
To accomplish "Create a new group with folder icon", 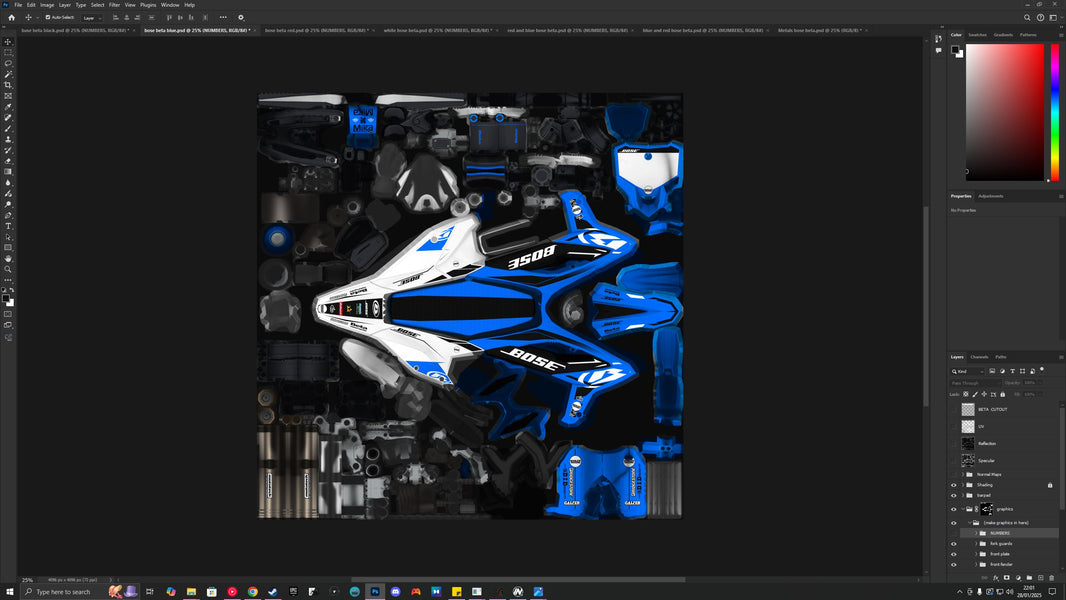I will coord(1029,578).
